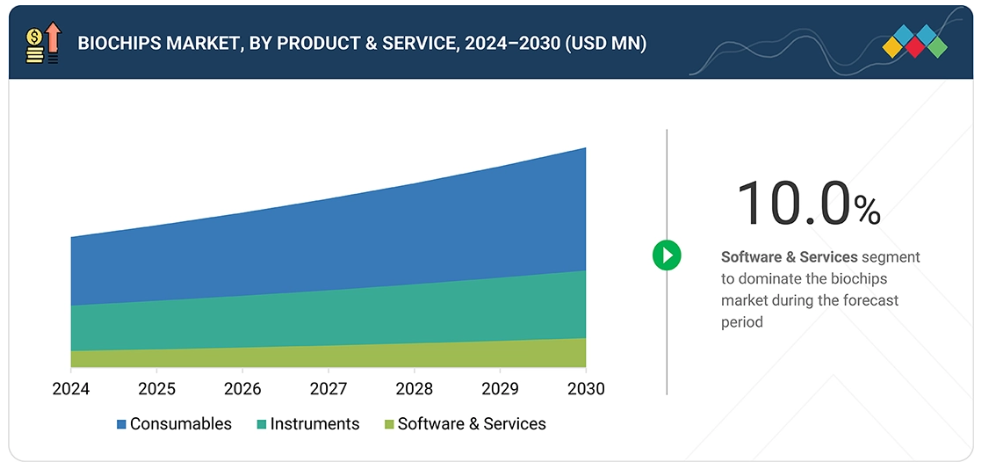981x464 pixels.
Task: Click the 10.0% statistic text
Action: click(808, 204)
